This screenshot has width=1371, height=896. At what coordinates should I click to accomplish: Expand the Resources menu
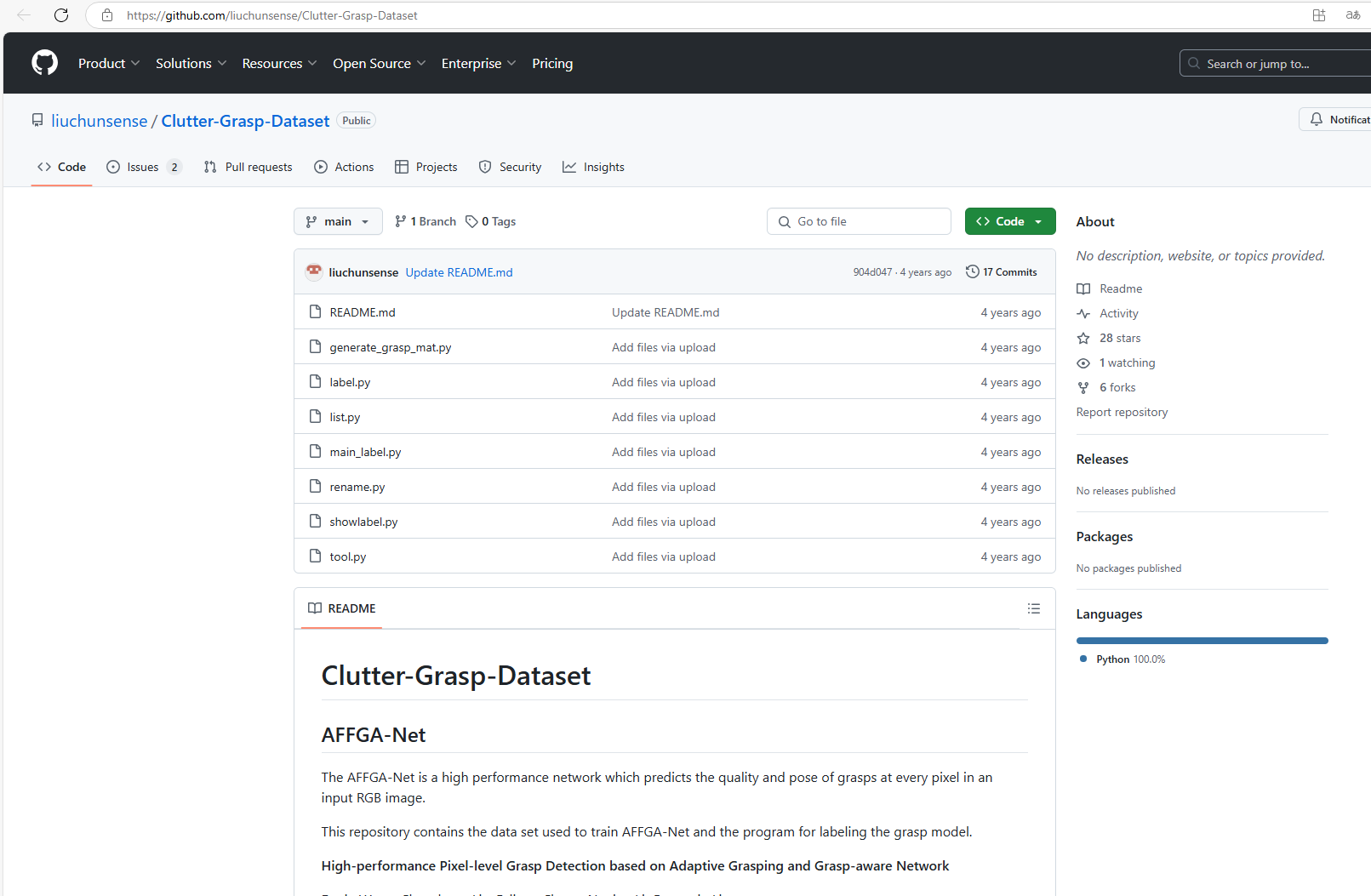pos(279,63)
